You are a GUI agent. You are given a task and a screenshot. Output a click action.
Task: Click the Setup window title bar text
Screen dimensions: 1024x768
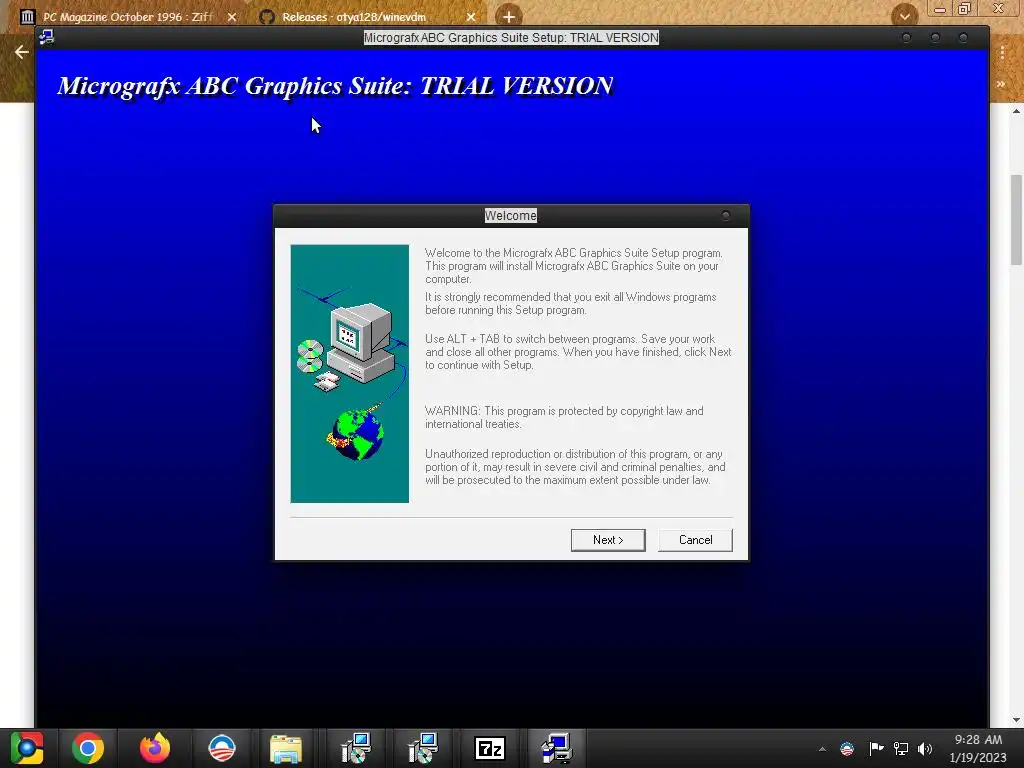pos(511,38)
